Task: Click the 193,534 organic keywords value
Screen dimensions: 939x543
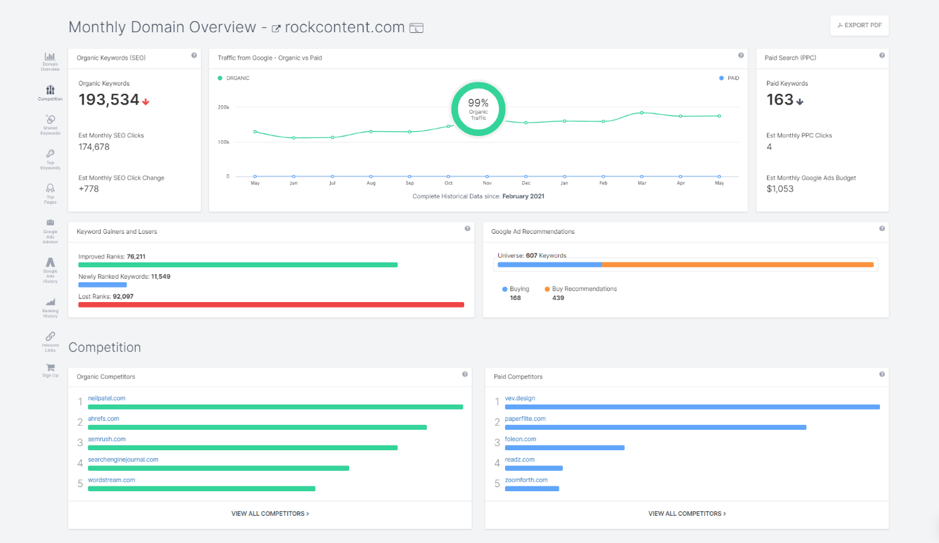Action: [109, 100]
